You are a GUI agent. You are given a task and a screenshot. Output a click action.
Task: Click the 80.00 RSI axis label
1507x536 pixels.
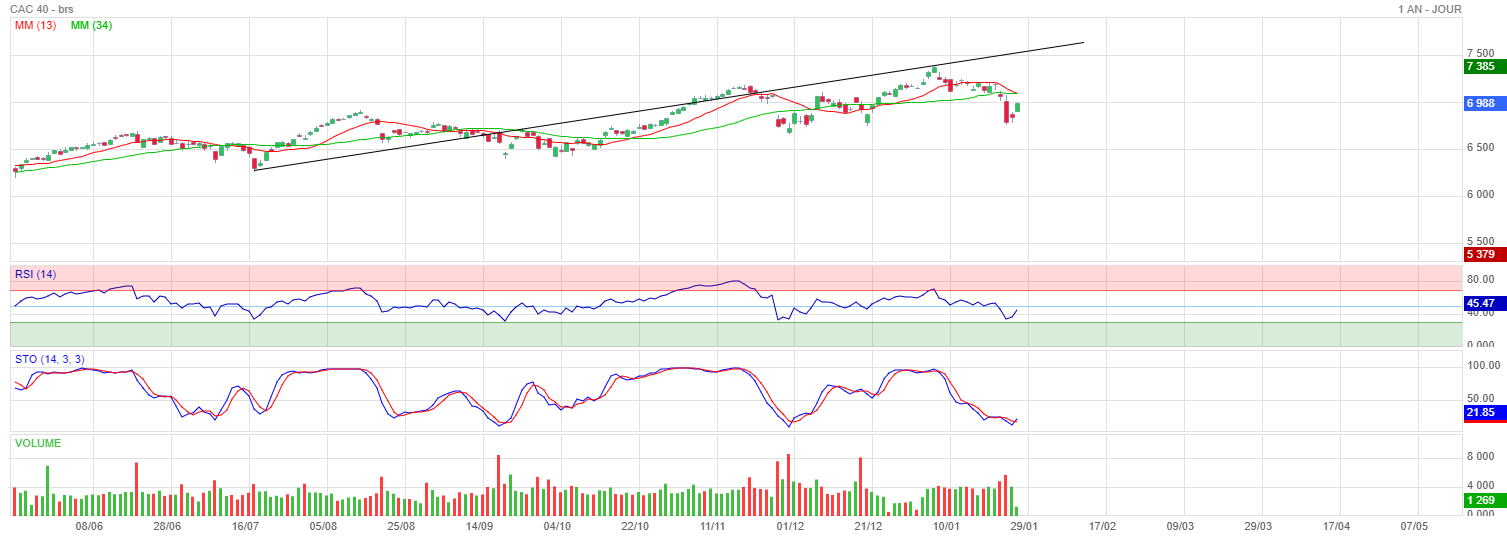point(1481,279)
